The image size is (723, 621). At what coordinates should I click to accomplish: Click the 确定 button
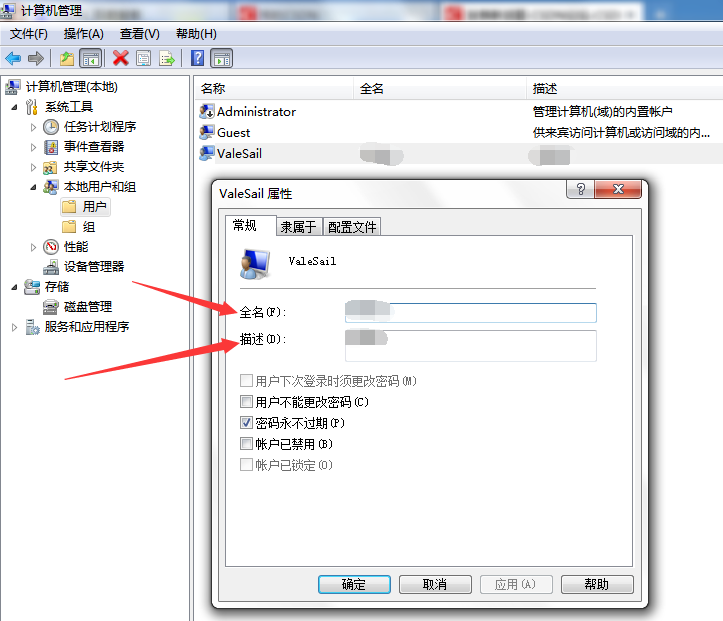pyautogui.click(x=354, y=584)
